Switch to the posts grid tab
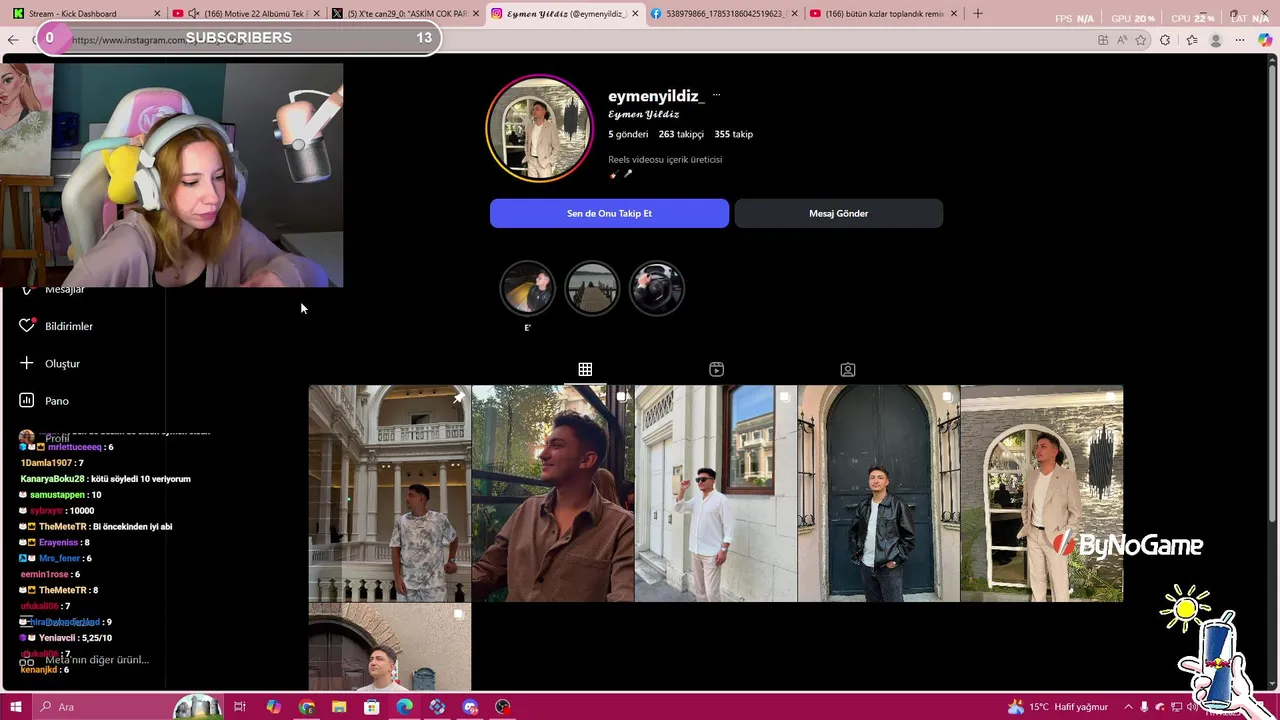 tap(585, 369)
